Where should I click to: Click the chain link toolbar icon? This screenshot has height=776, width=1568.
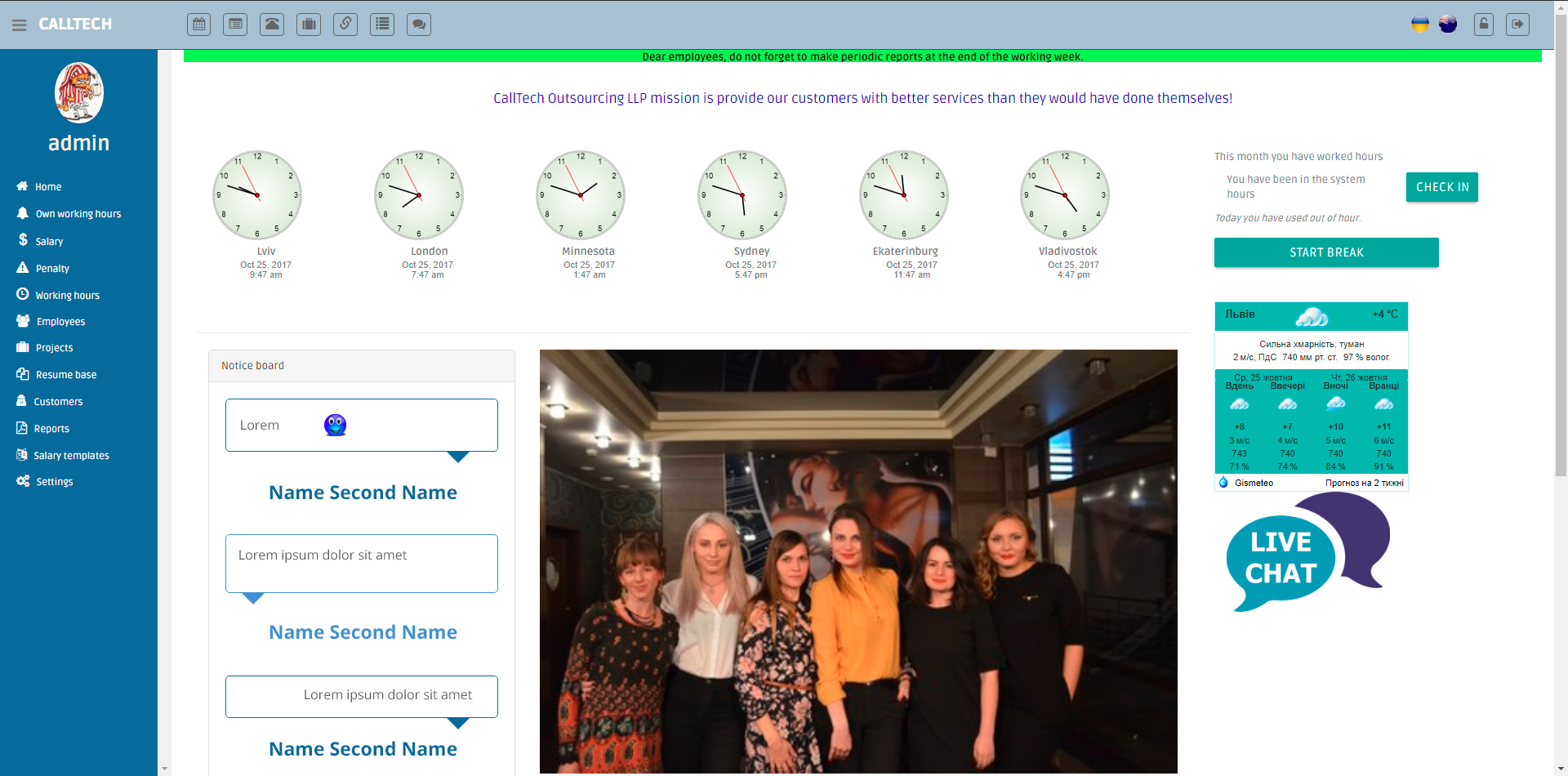(x=345, y=25)
